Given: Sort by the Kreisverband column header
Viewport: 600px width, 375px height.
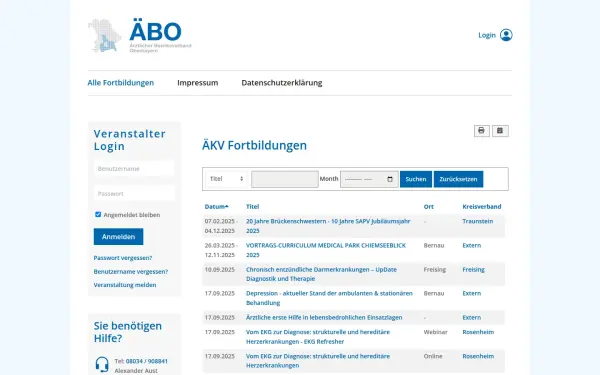Looking at the screenshot, I should click(482, 207).
